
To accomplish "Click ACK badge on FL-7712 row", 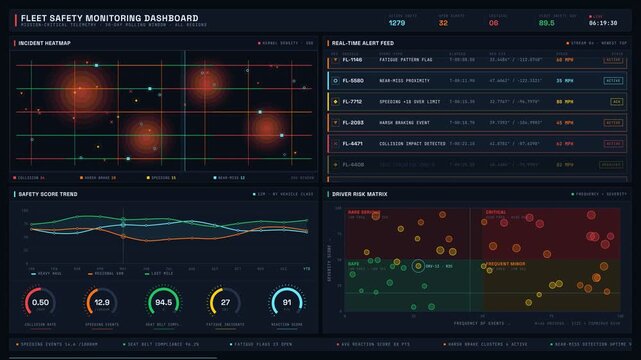I will pyautogui.click(x=616, y=102).
